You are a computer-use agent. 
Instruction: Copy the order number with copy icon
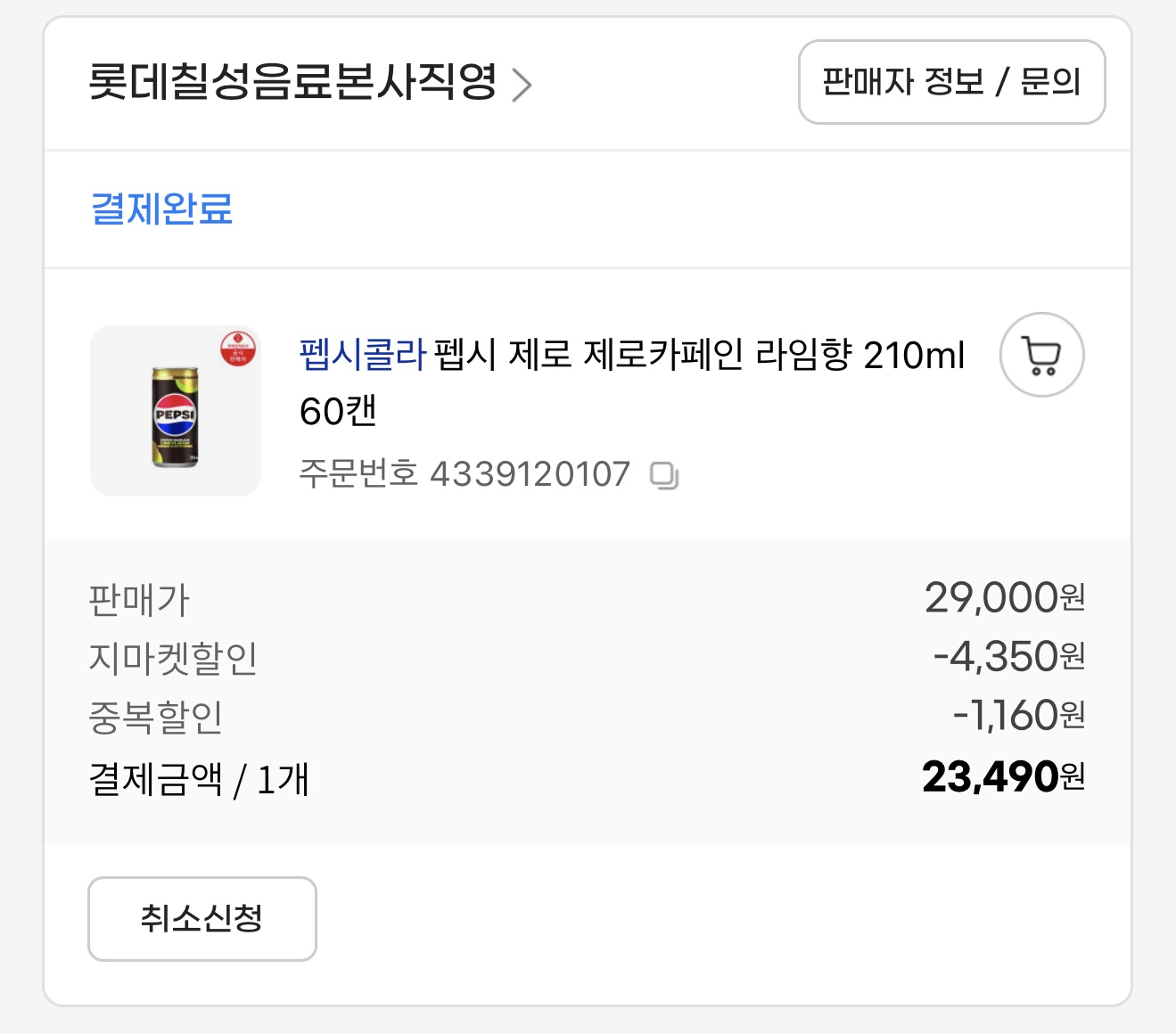pos(664,476)
